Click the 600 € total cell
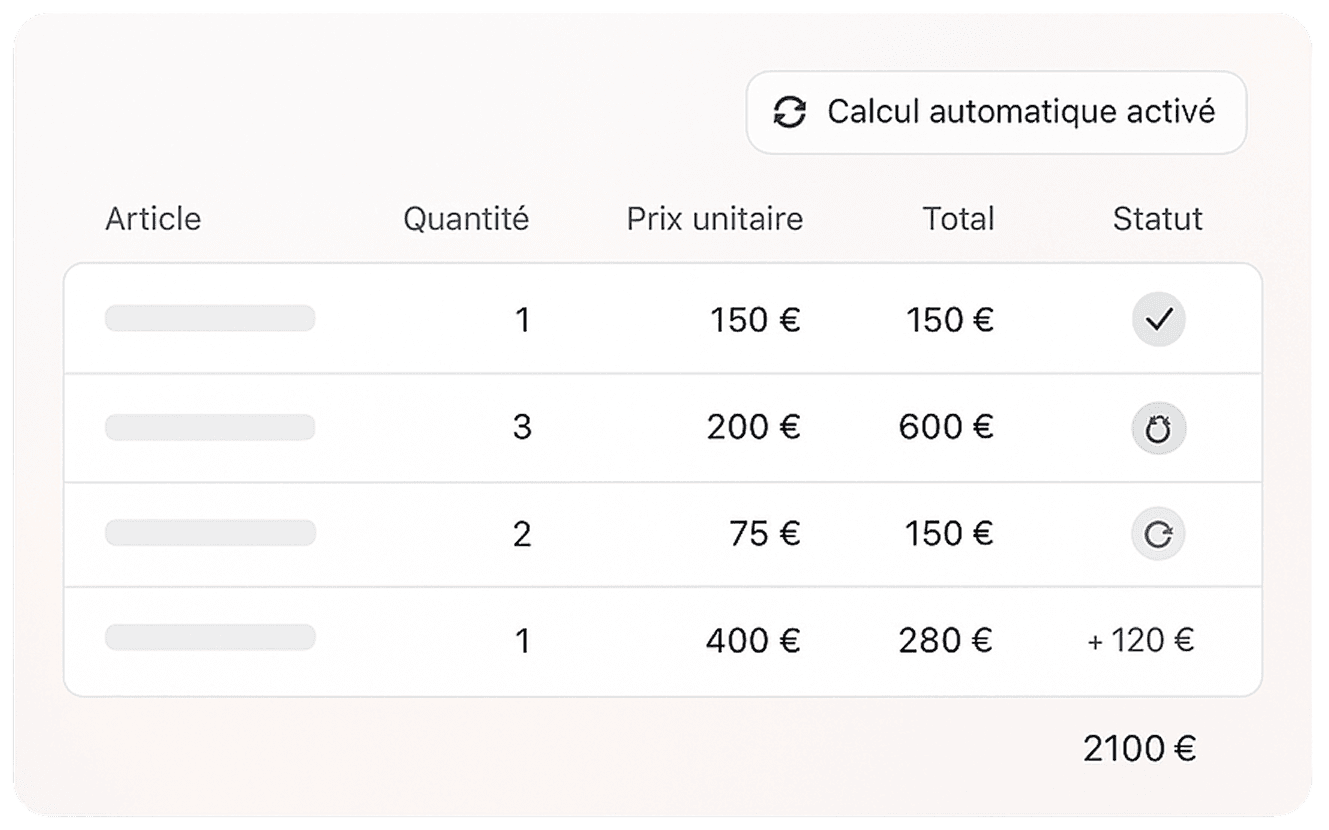Image resolution: width=1329 pixels, height=830 pixels. (946, 428)
